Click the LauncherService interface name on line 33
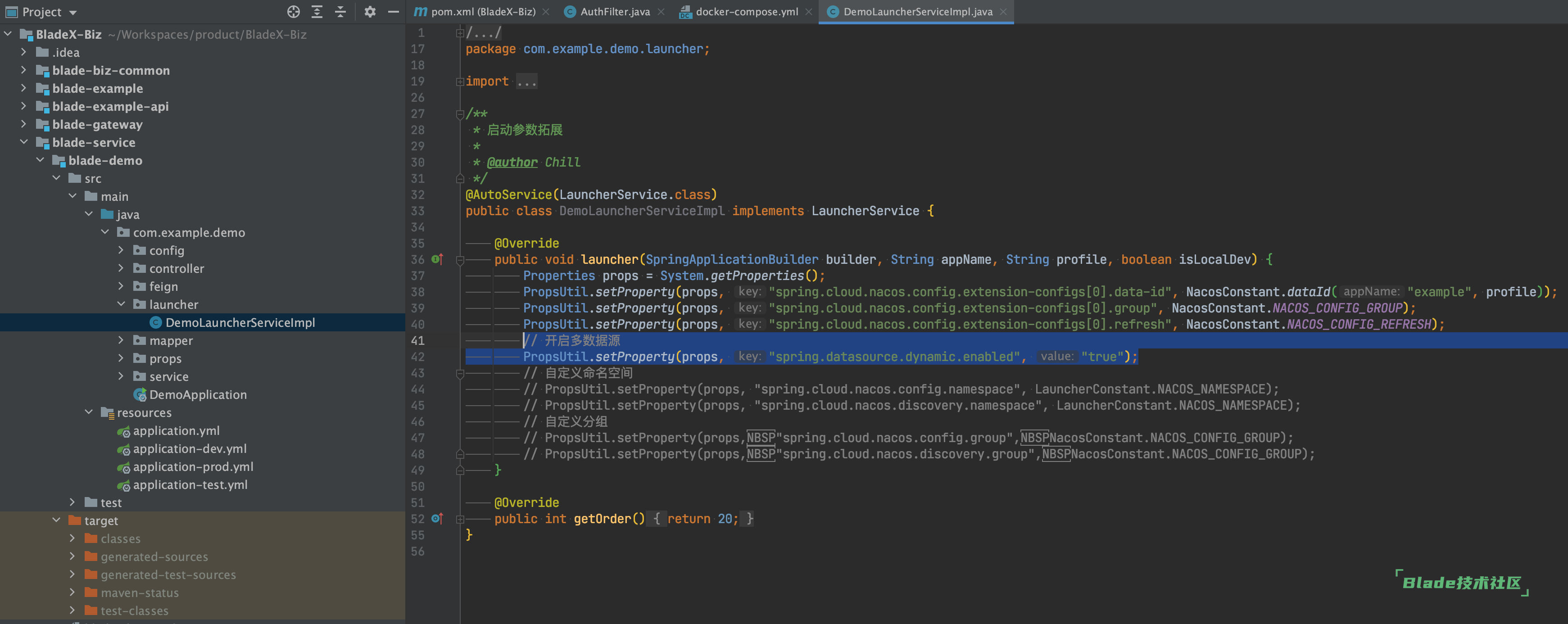Viewport: 1568px width, 624px height. [865, 211]
